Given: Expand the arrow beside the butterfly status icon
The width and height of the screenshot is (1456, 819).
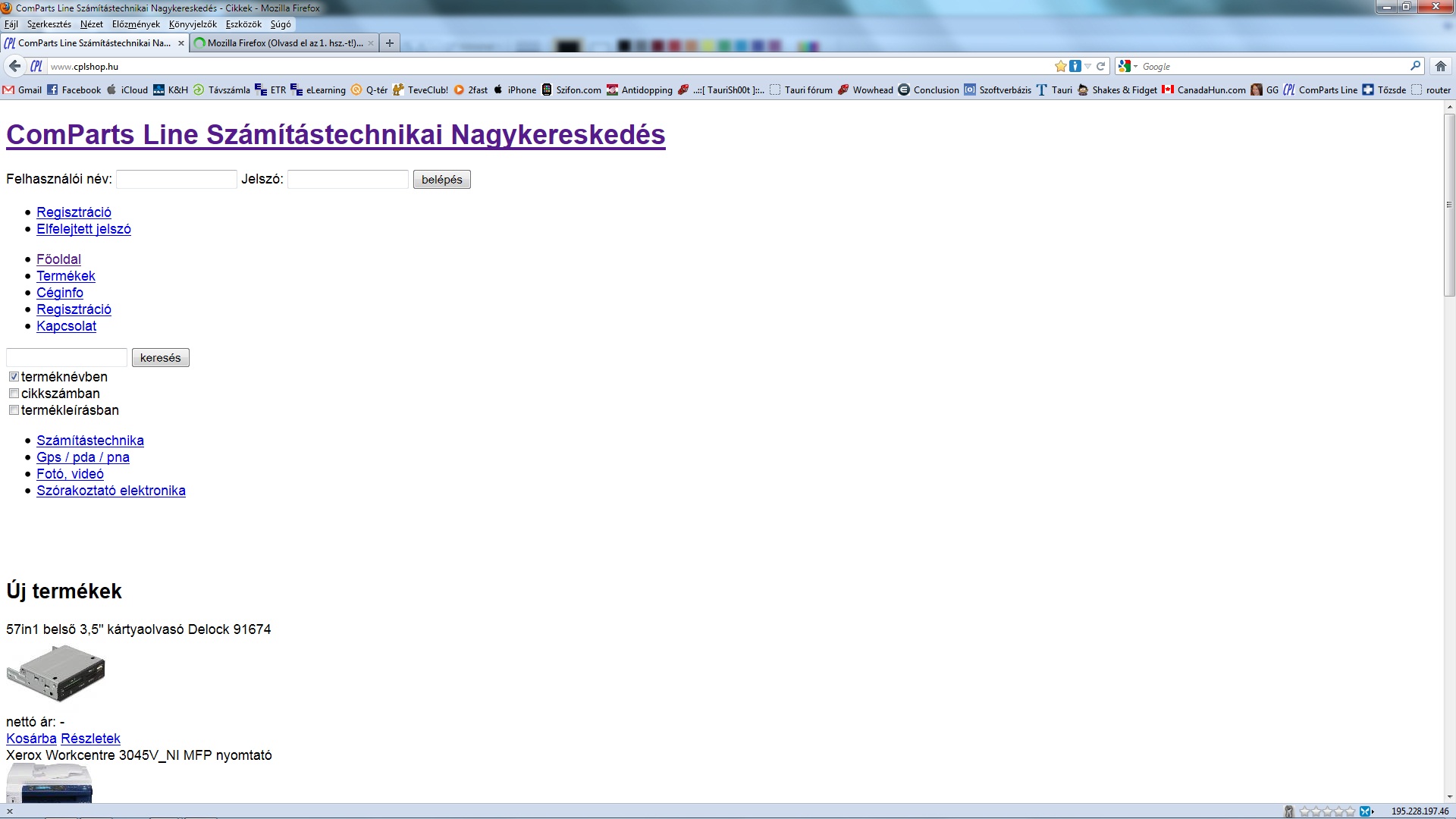Looking at the screenshot, I should point(1373,811).
